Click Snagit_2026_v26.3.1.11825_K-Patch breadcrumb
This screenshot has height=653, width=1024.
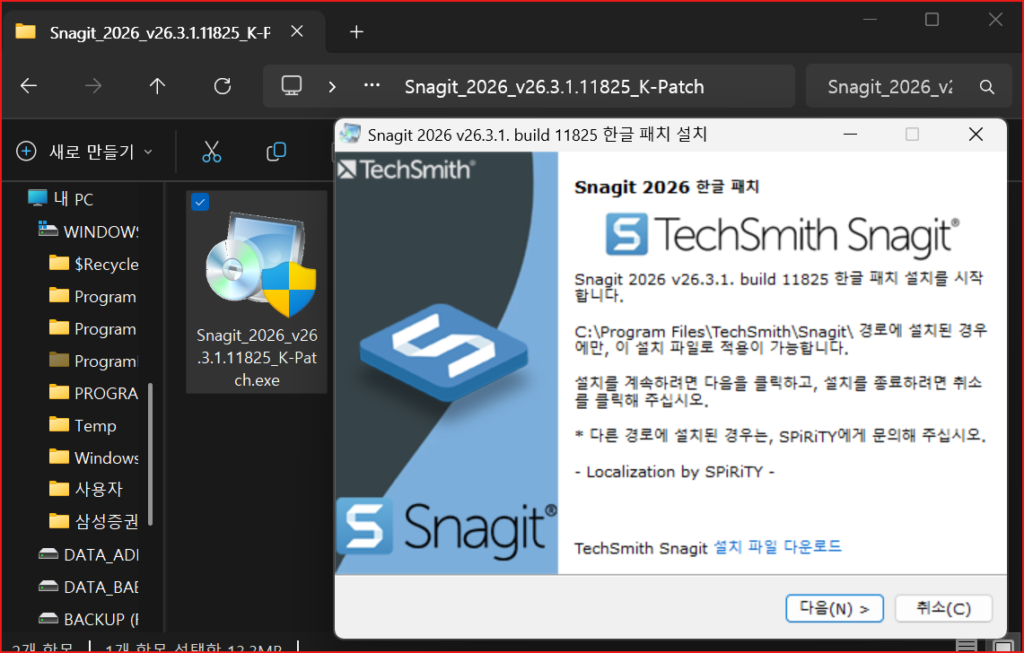coord(554,87)
